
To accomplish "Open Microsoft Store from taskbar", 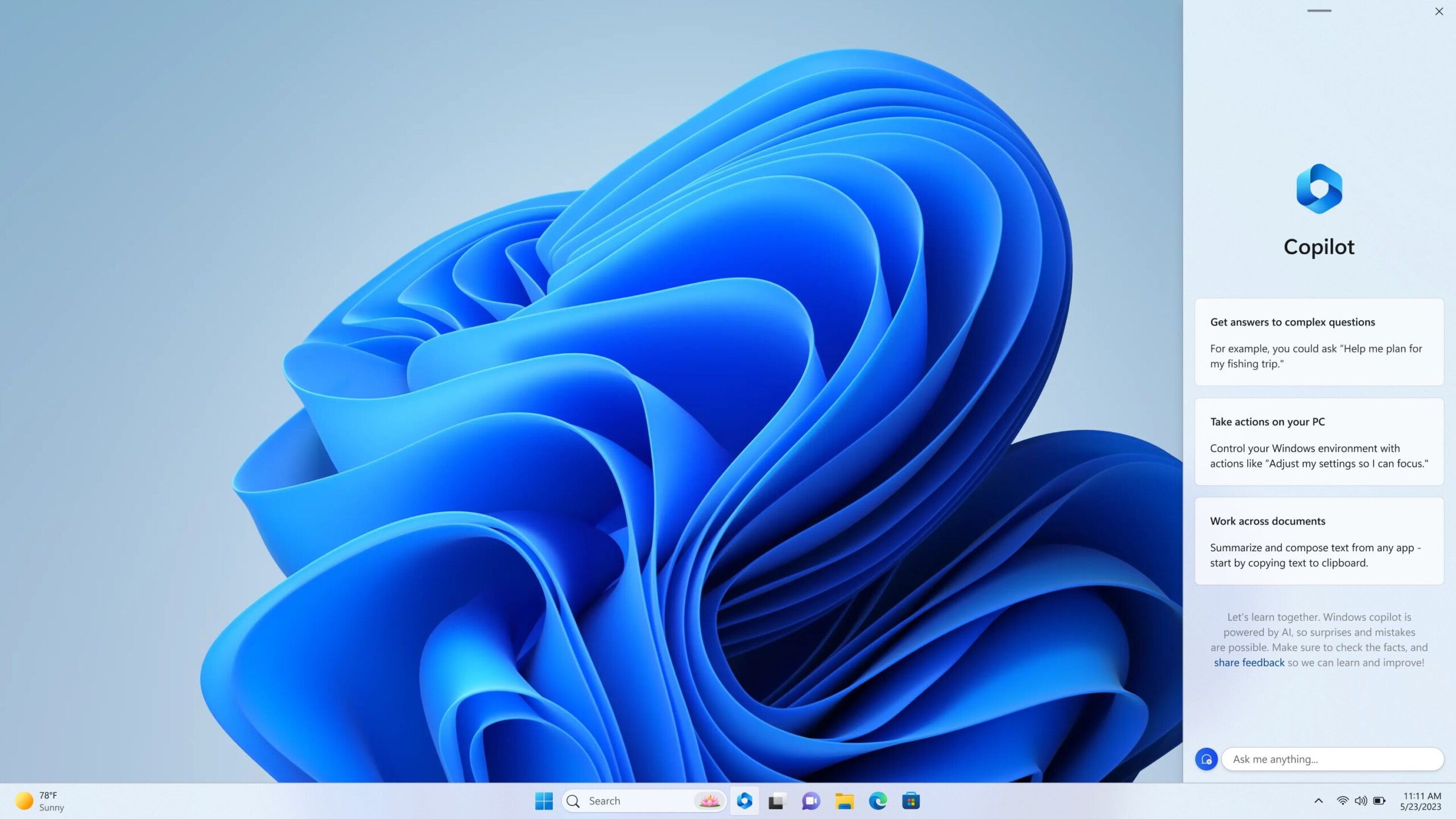I will 910,800.
